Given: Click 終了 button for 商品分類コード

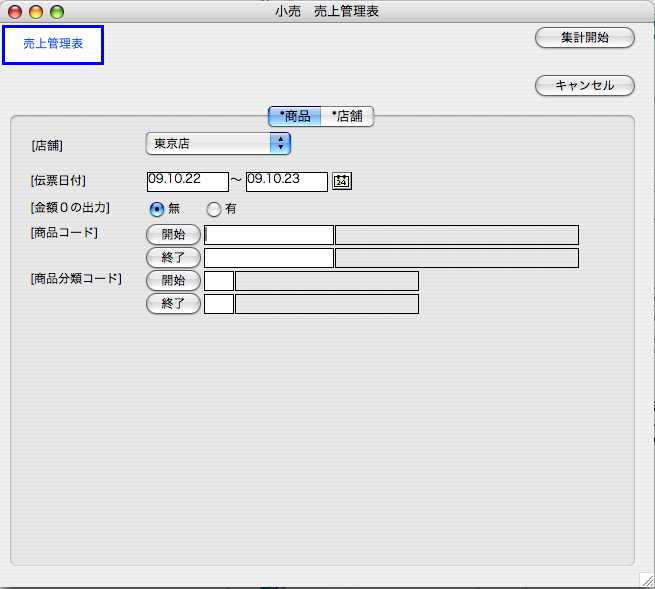Looking at the screenshot, I should coord(173,303).
